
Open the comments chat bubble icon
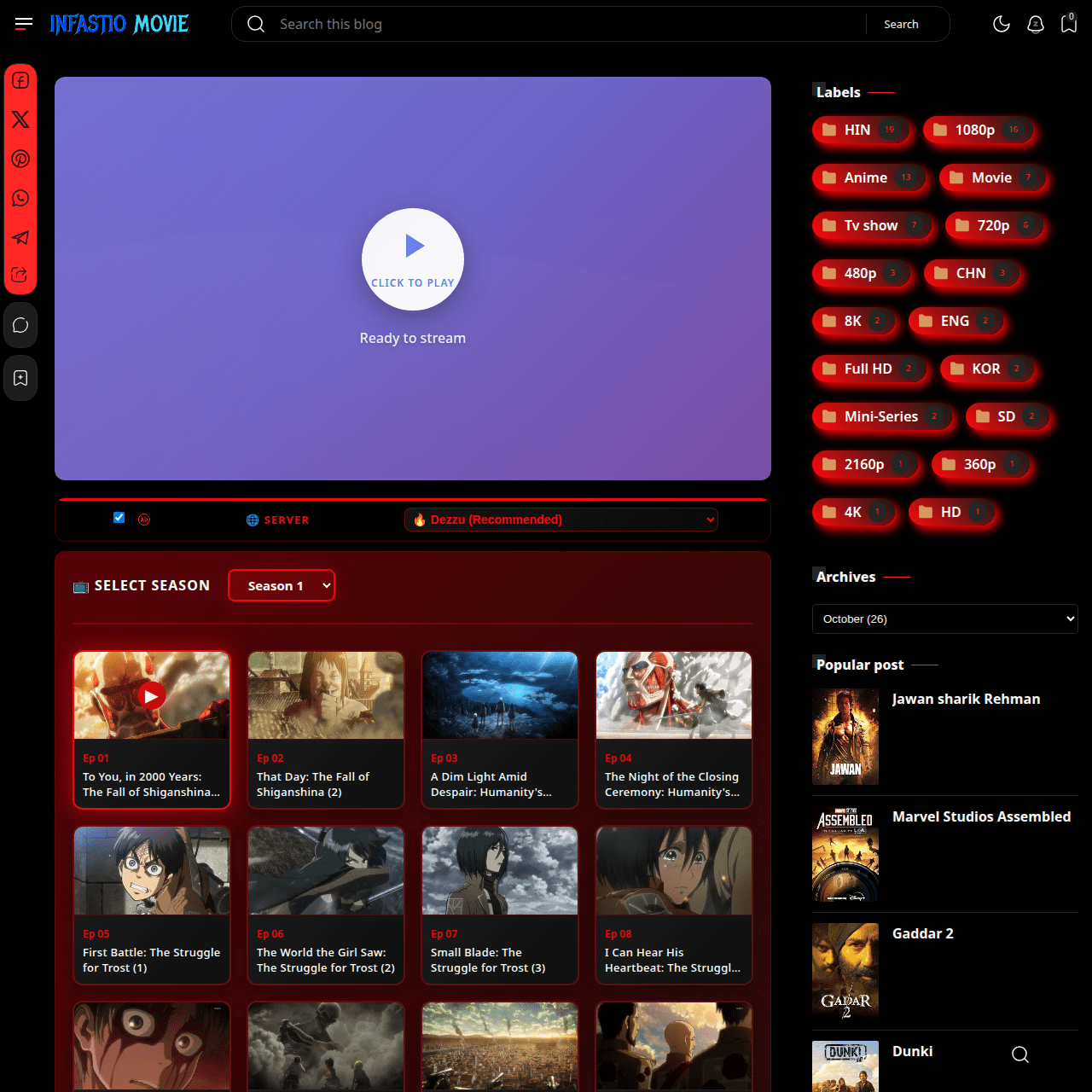coord(20,324)
